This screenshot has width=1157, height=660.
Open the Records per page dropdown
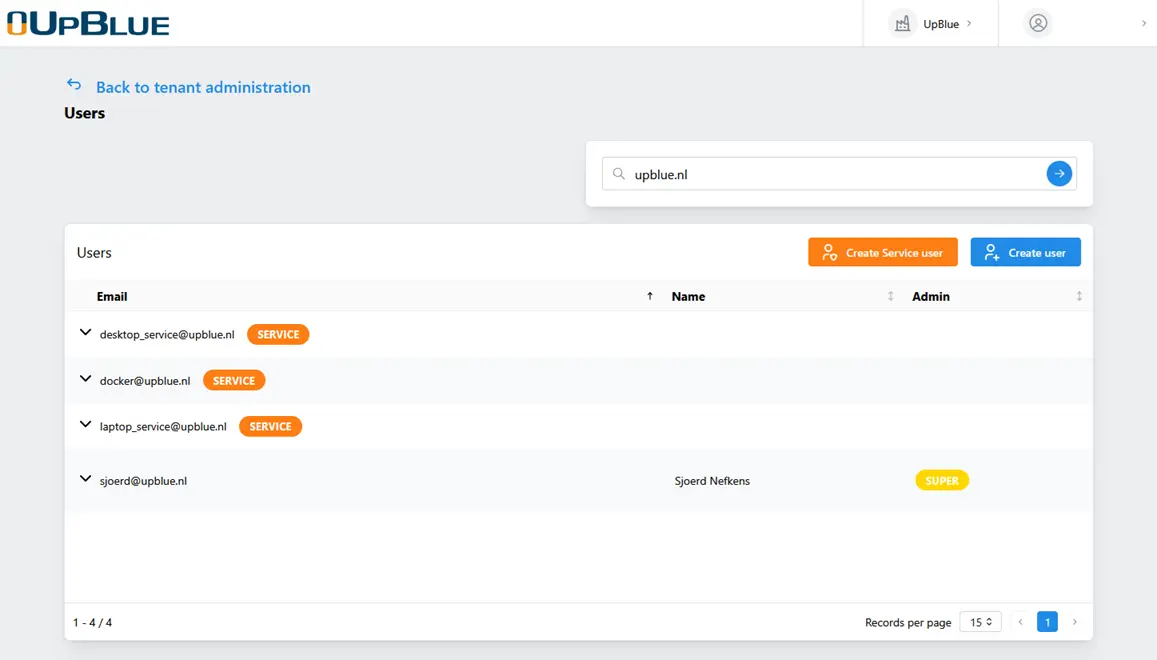click(x=980, y=622)
